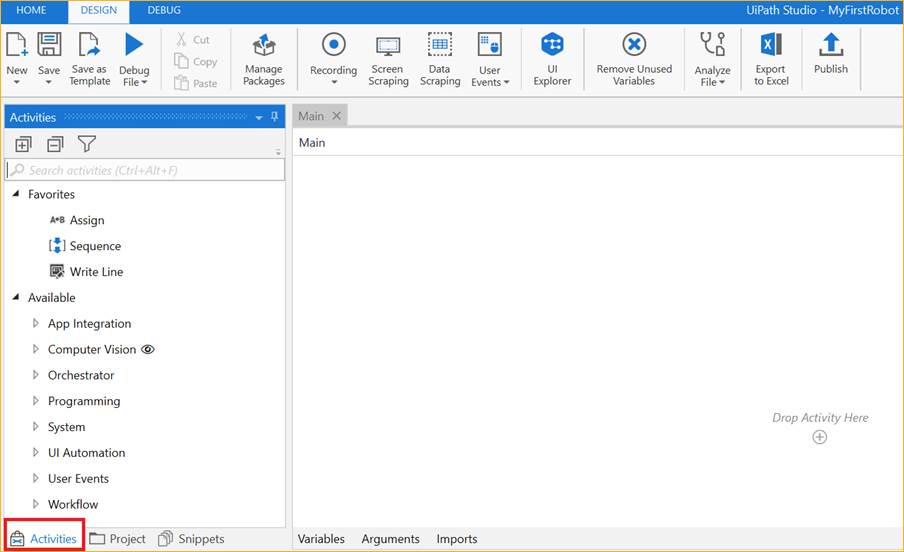Pin the Activities panel
The height and width of the screenshot is (552, 904).
[274, 117]
